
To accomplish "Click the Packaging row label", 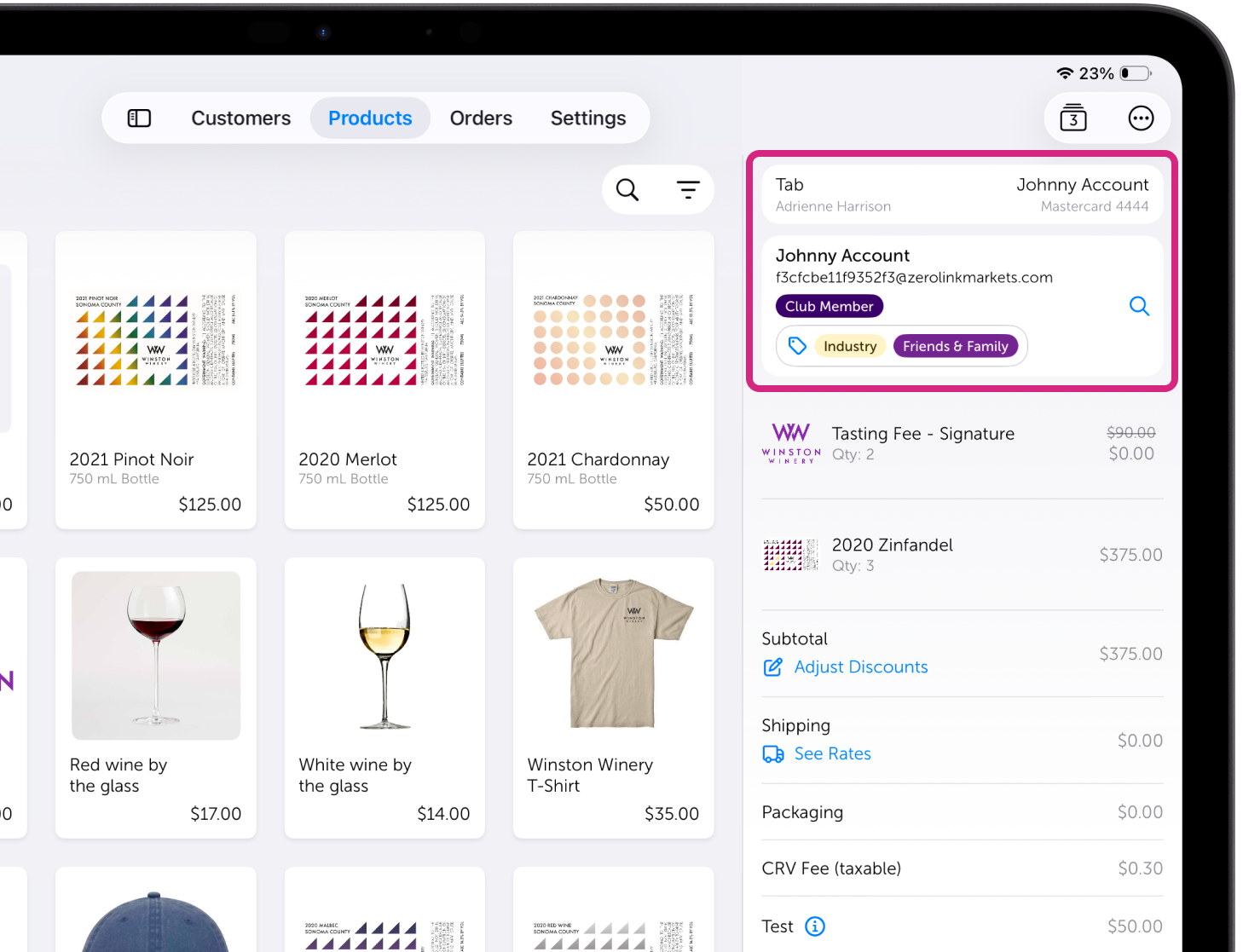I will tap(802, 812).
